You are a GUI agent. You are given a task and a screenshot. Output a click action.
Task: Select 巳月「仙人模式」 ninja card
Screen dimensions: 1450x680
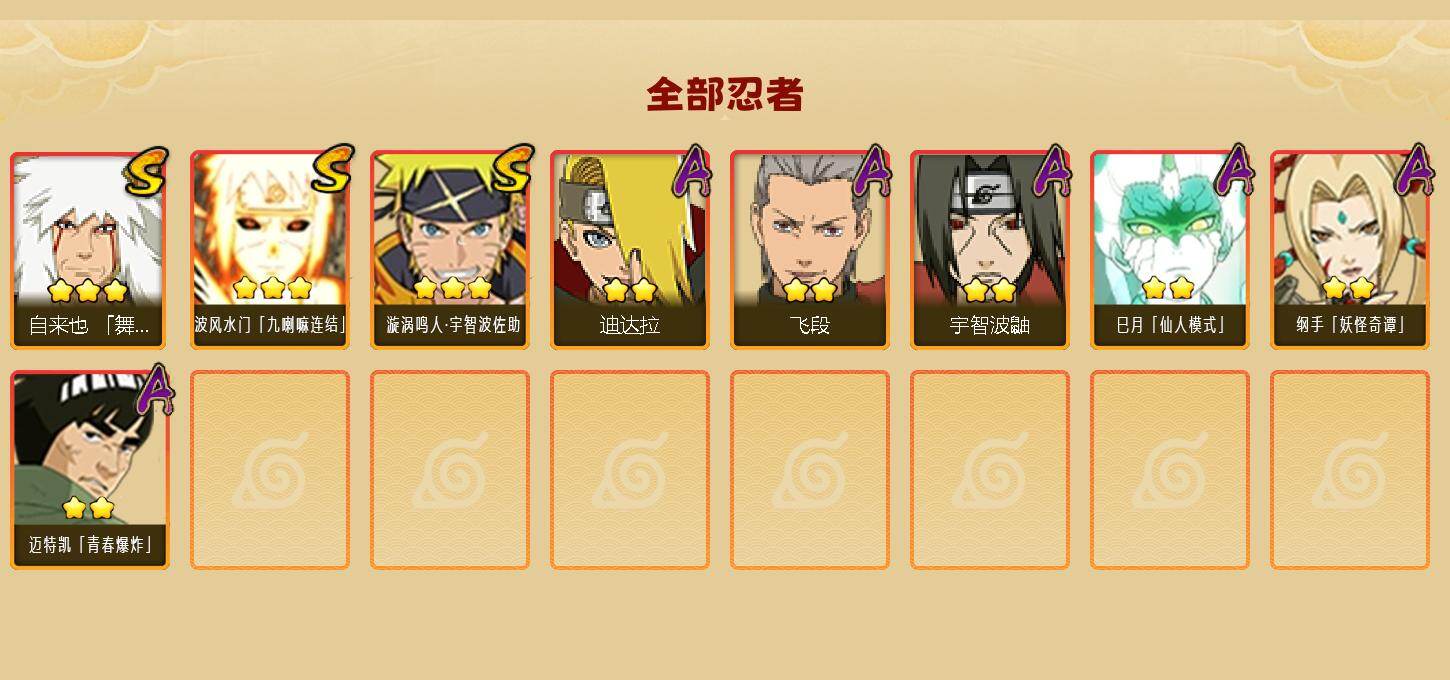click(x=1170, y=250)
